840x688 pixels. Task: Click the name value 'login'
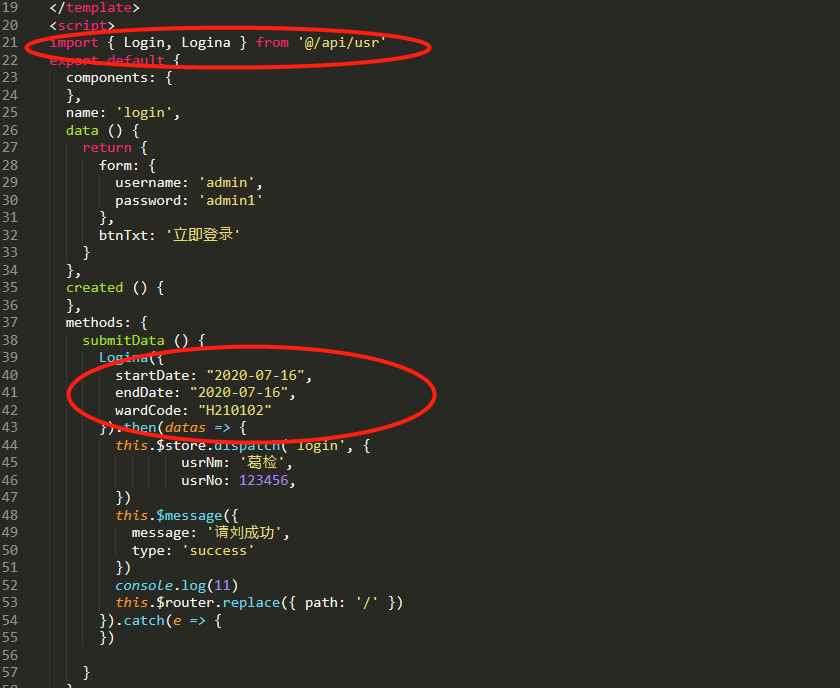[145, 113]
